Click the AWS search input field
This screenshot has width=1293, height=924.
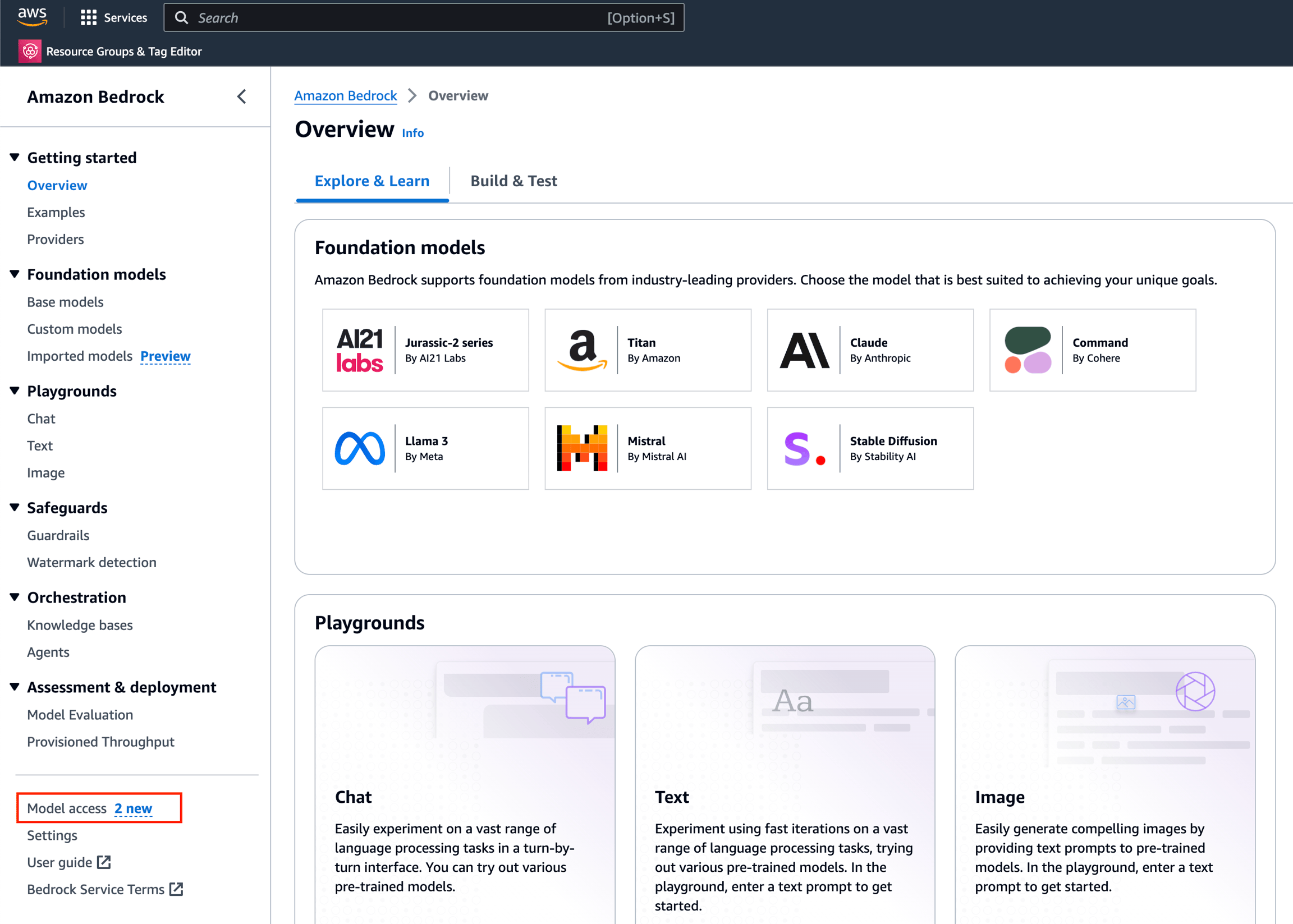398,17
